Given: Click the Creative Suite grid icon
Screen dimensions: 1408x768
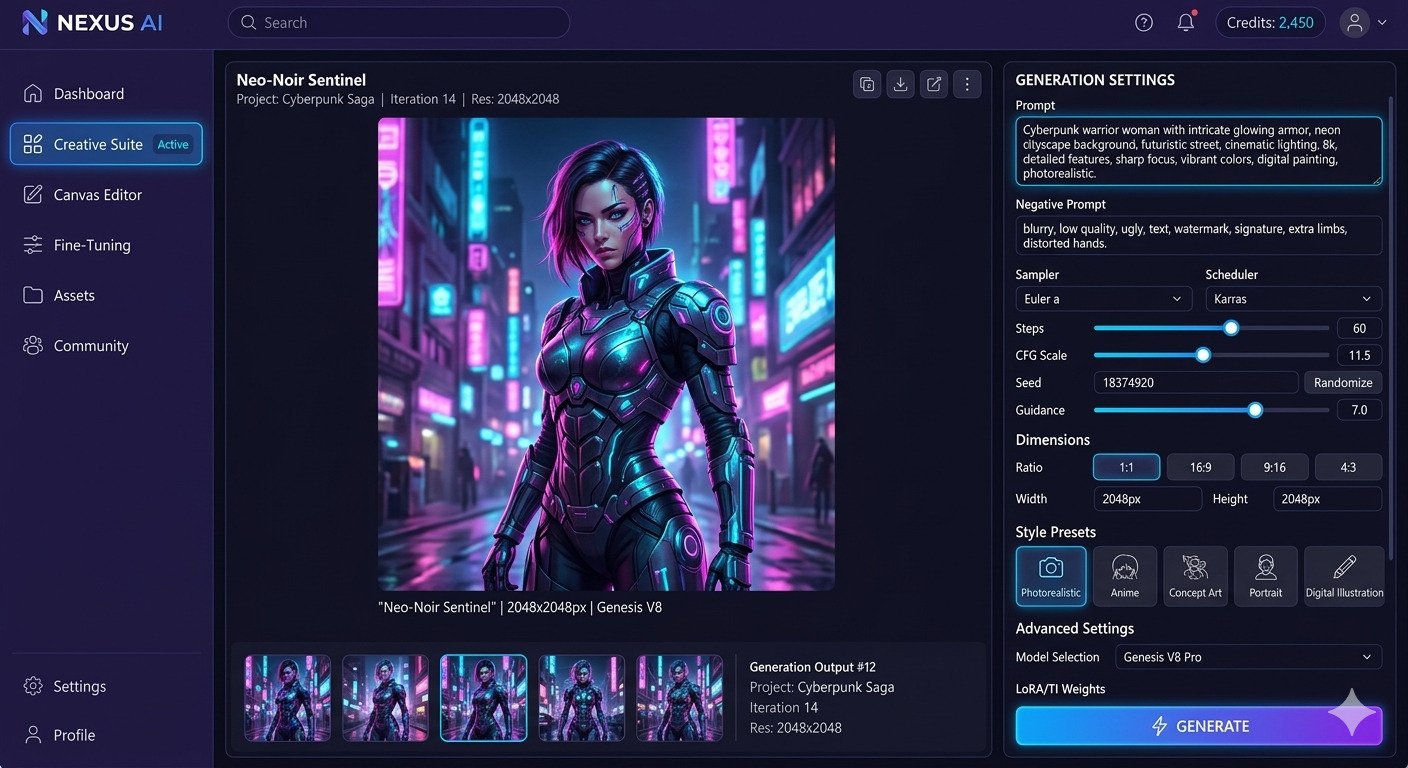Looking at the screenshot, I should [33, 144].
